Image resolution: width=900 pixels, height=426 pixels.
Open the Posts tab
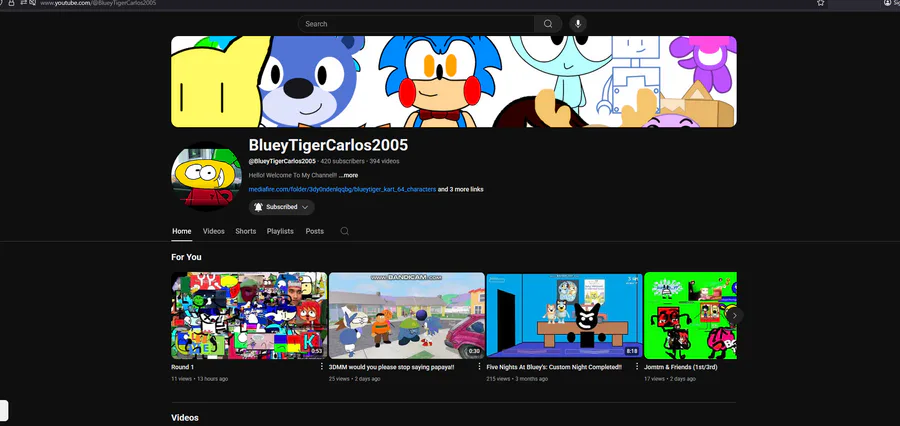(x=315, y=231)
